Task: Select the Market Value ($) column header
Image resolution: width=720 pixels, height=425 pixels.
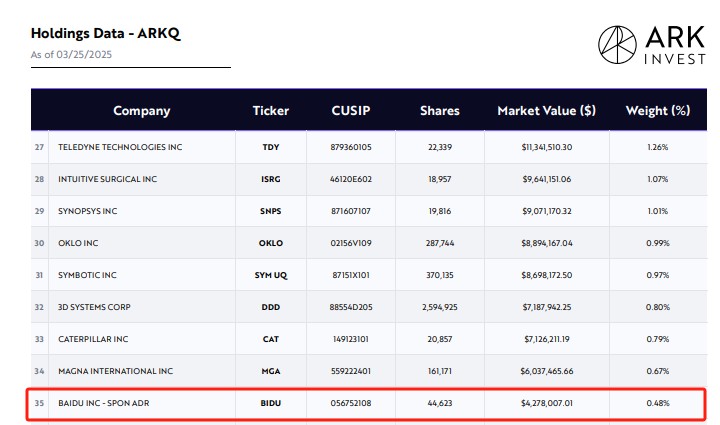Action: 546,111
